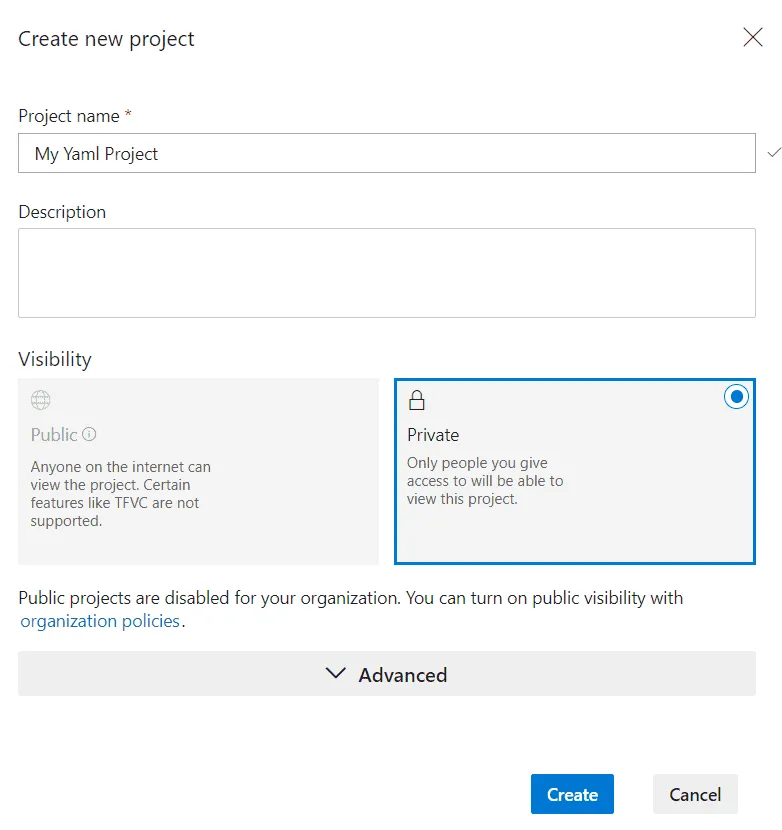782x830 pixels.
Task: Click the Project name input field
Action: pos(387,153)
